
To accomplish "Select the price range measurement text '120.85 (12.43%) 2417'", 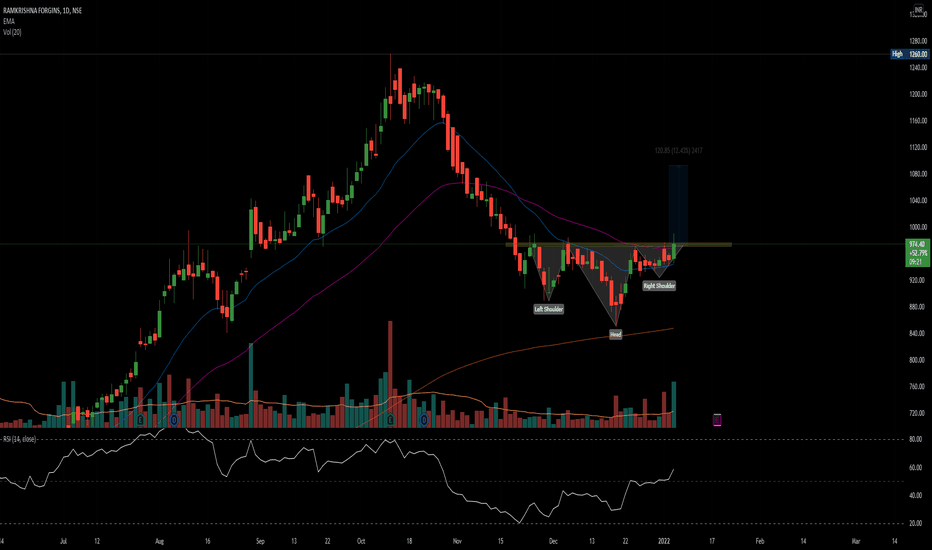I will click(678, 151).
